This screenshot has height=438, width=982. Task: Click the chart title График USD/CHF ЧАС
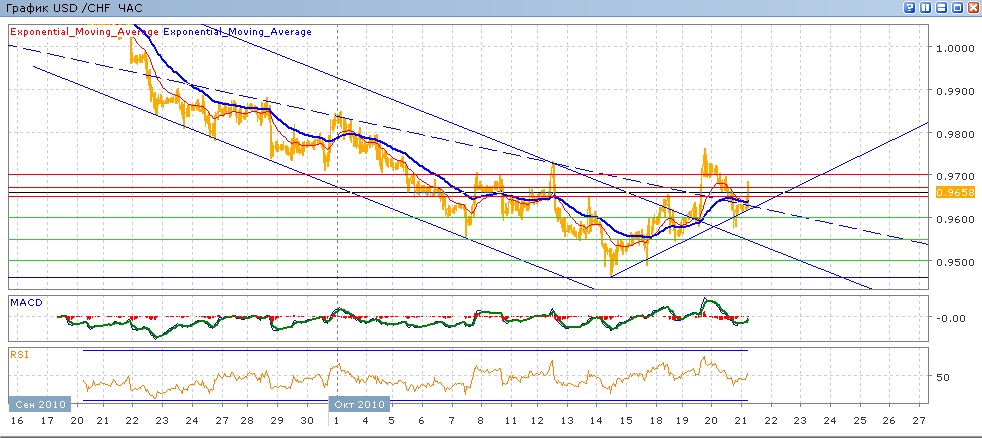point(73,8)
